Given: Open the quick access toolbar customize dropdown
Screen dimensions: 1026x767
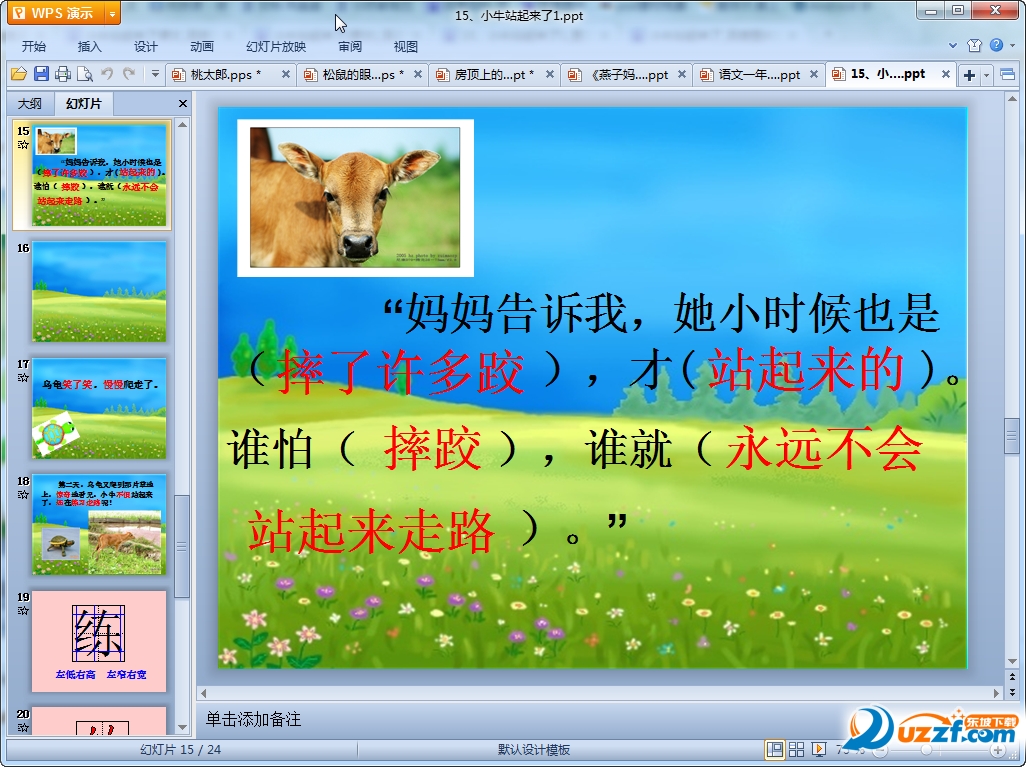Looking at the screenshot, I should click(x=155, y=74).
